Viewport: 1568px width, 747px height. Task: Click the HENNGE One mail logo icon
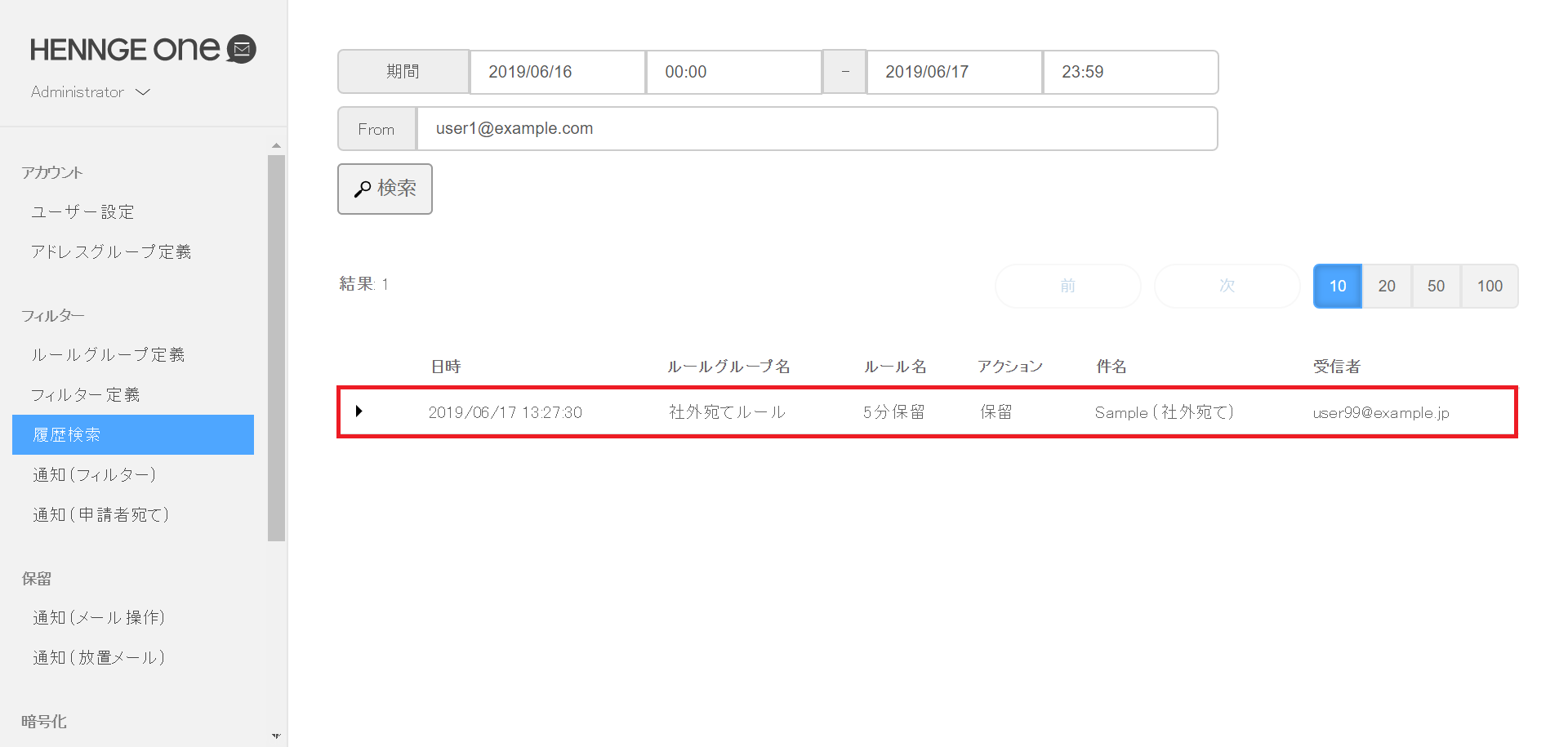click(241, 49)
